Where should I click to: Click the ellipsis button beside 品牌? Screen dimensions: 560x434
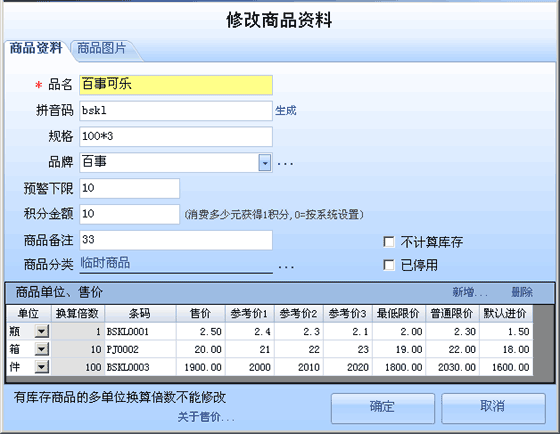click(285, 164)
